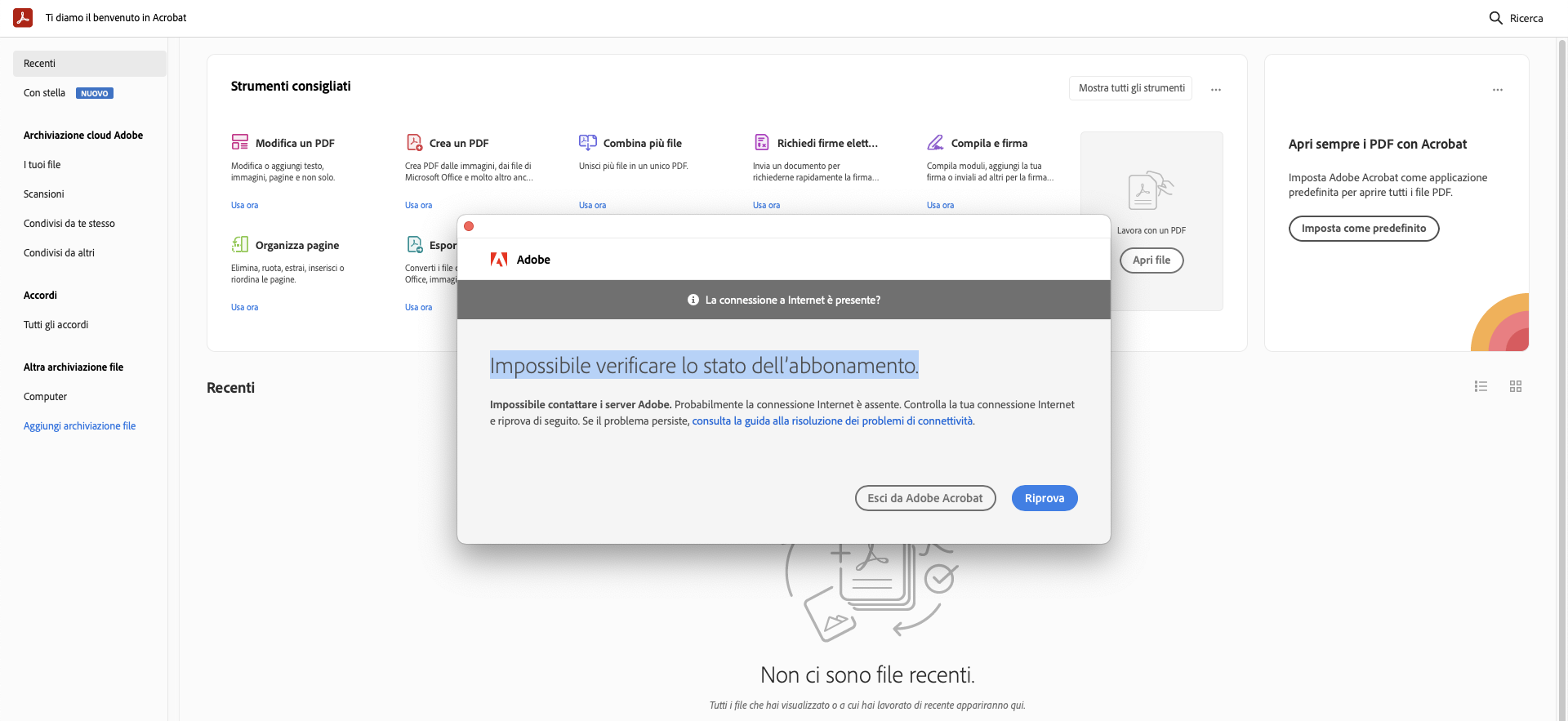Select Computer under Altra archiviazione file
The image size is (1568, 721).
(x=46, y=397)
